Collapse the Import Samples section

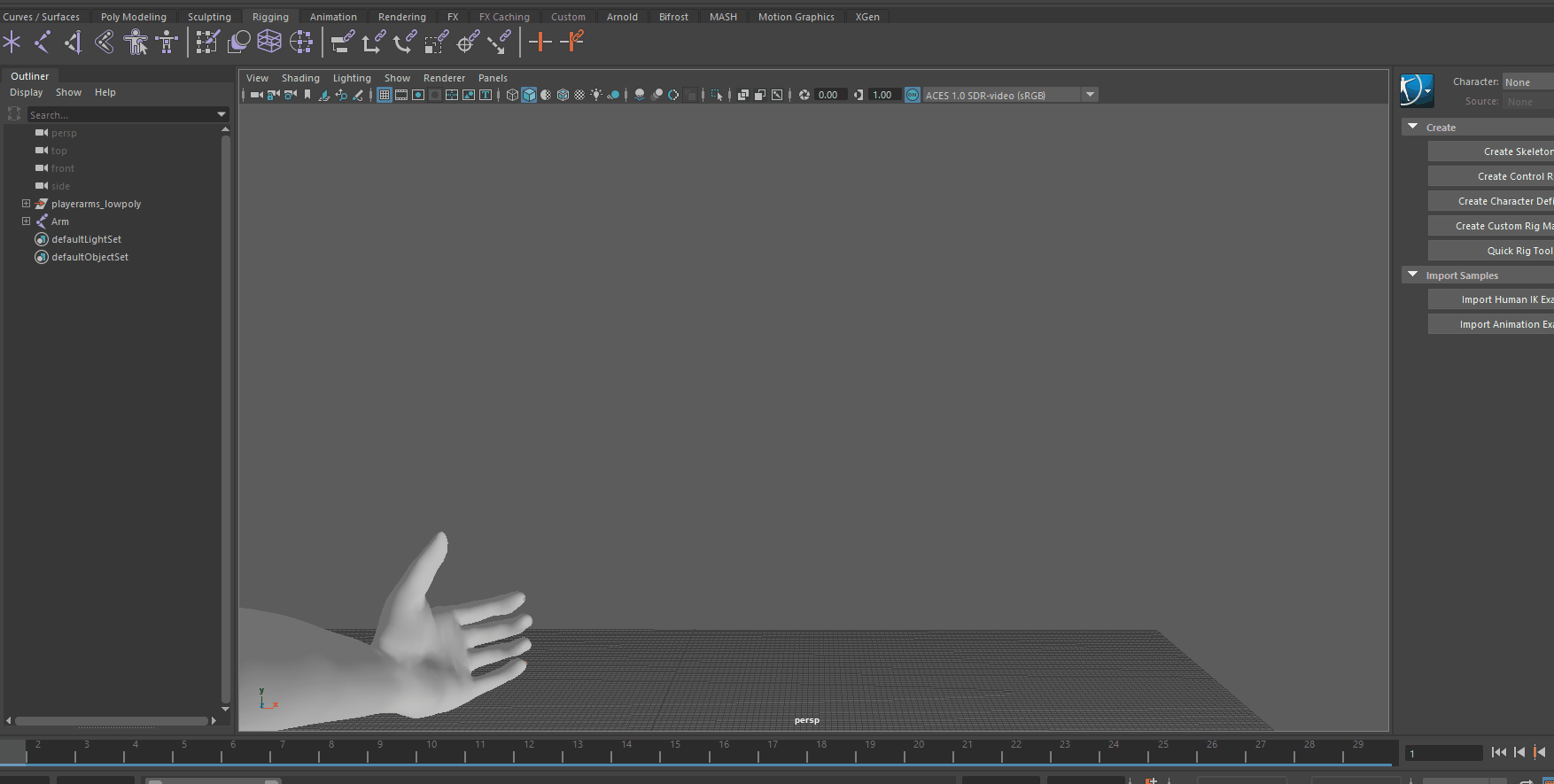point(1413,275)
